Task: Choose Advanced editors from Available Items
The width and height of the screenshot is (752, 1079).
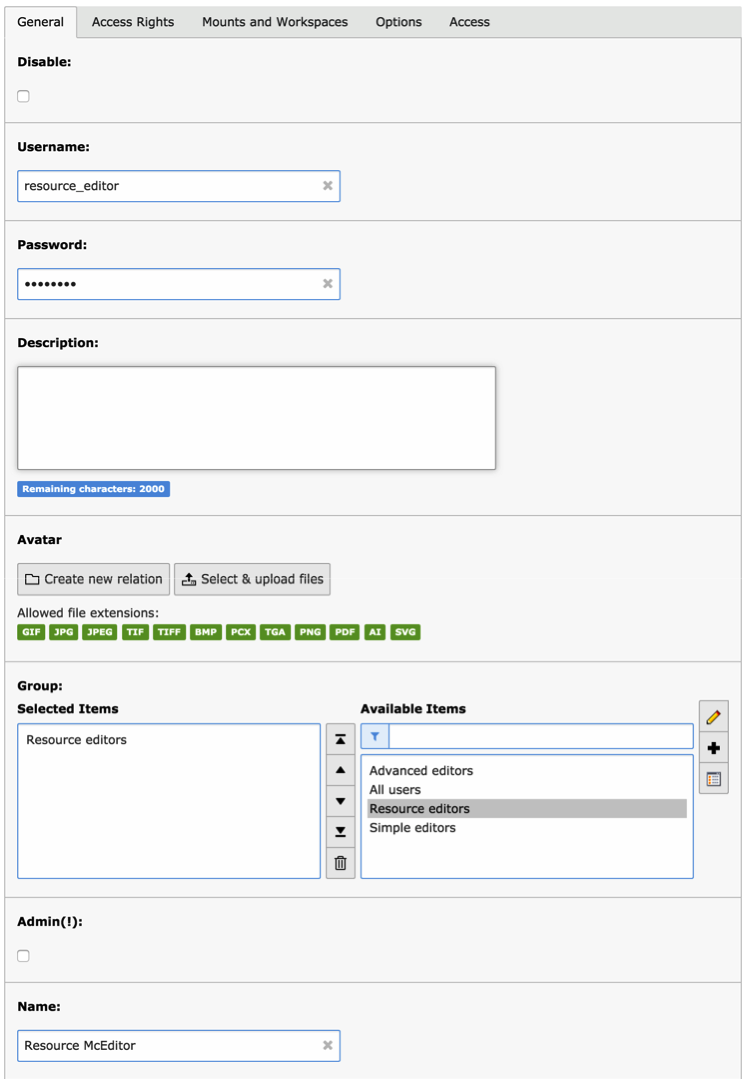Action: pyautogui.click(x=527, y=771)
